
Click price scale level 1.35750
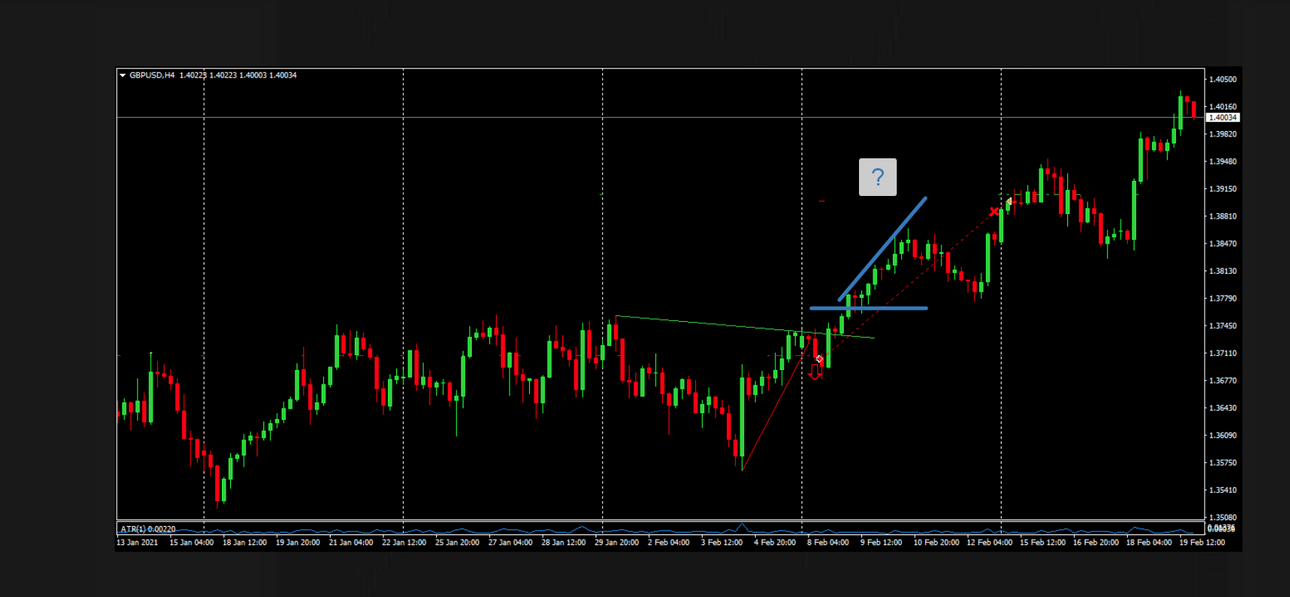click(x=1223, y=463)
